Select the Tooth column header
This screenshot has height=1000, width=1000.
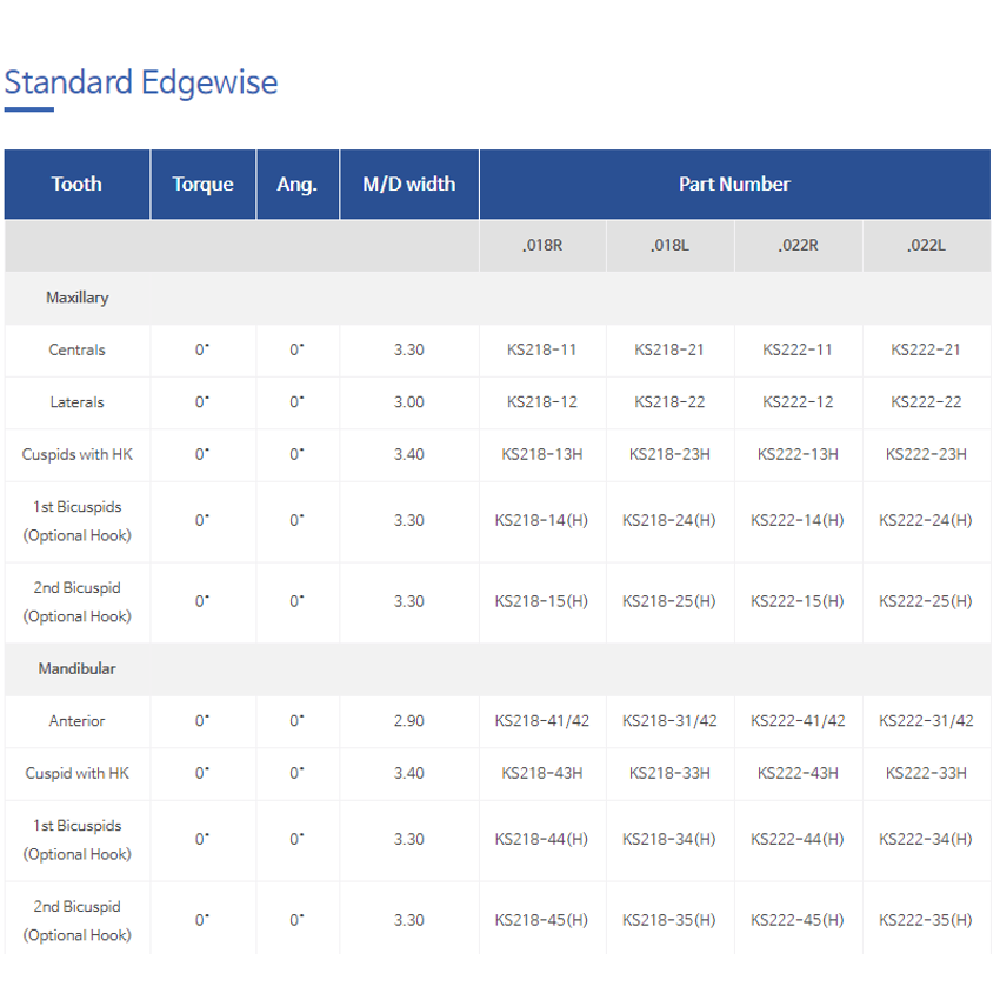pyautogui.click(x=77, y=184)
